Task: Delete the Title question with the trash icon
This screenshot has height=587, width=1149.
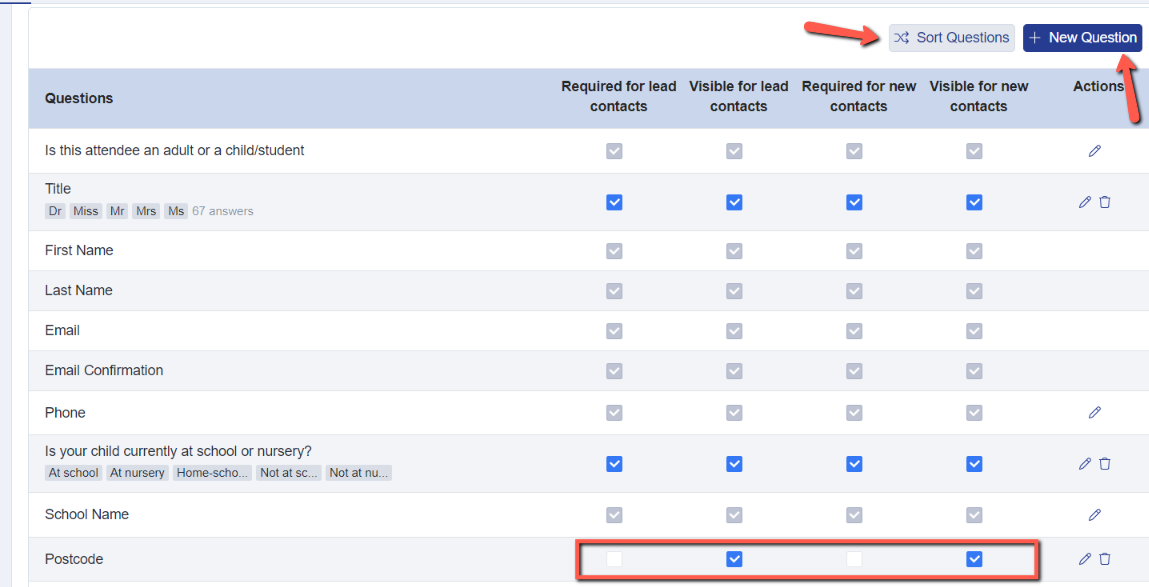Action: click(x=1104, y=201)
